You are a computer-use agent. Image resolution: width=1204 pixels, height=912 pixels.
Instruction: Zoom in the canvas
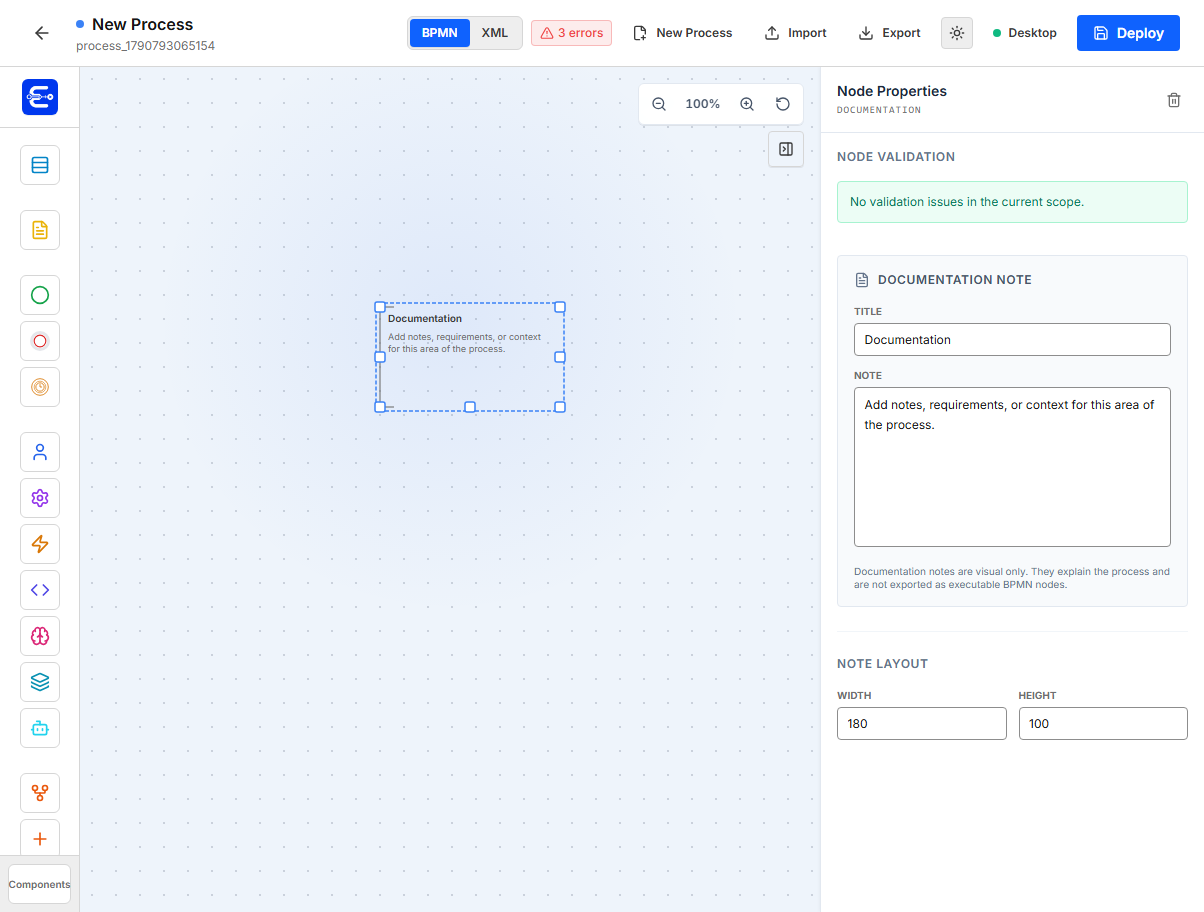747,104
